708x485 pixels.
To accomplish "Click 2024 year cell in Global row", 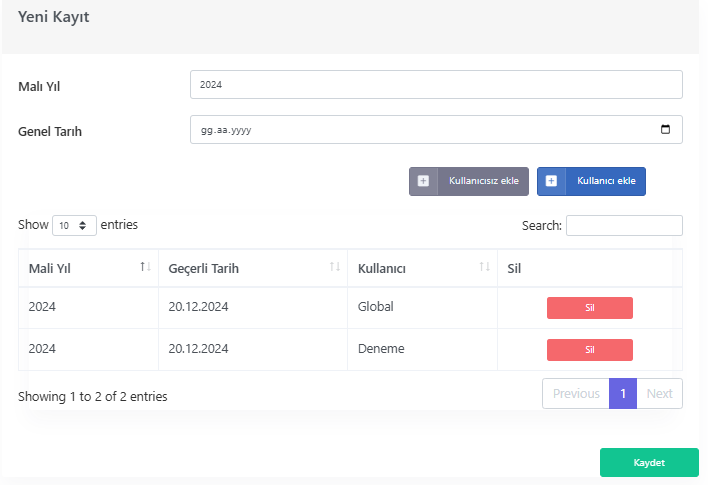I will pos(88,307).
